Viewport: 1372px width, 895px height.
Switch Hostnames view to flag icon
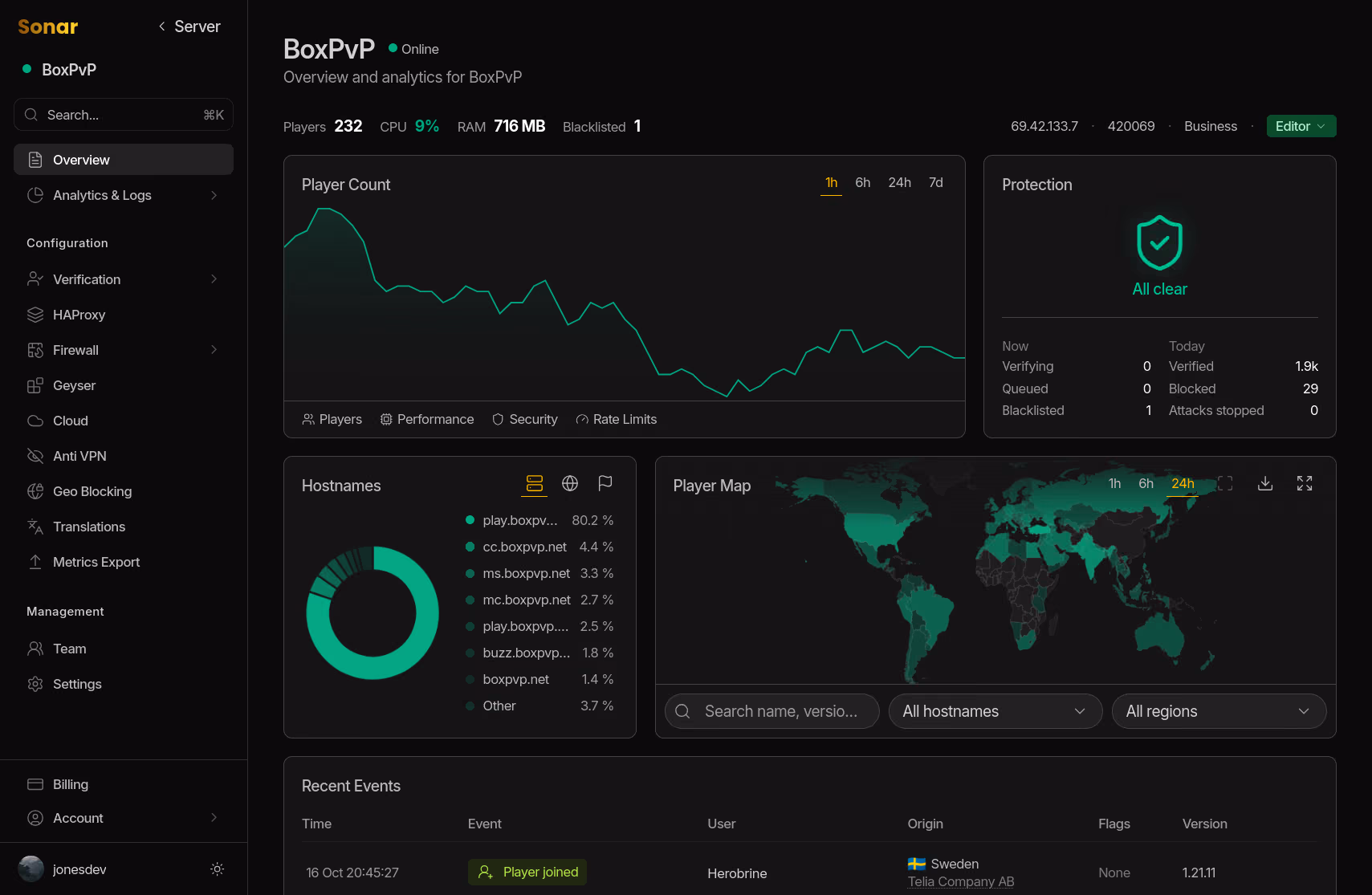point(605,483)
